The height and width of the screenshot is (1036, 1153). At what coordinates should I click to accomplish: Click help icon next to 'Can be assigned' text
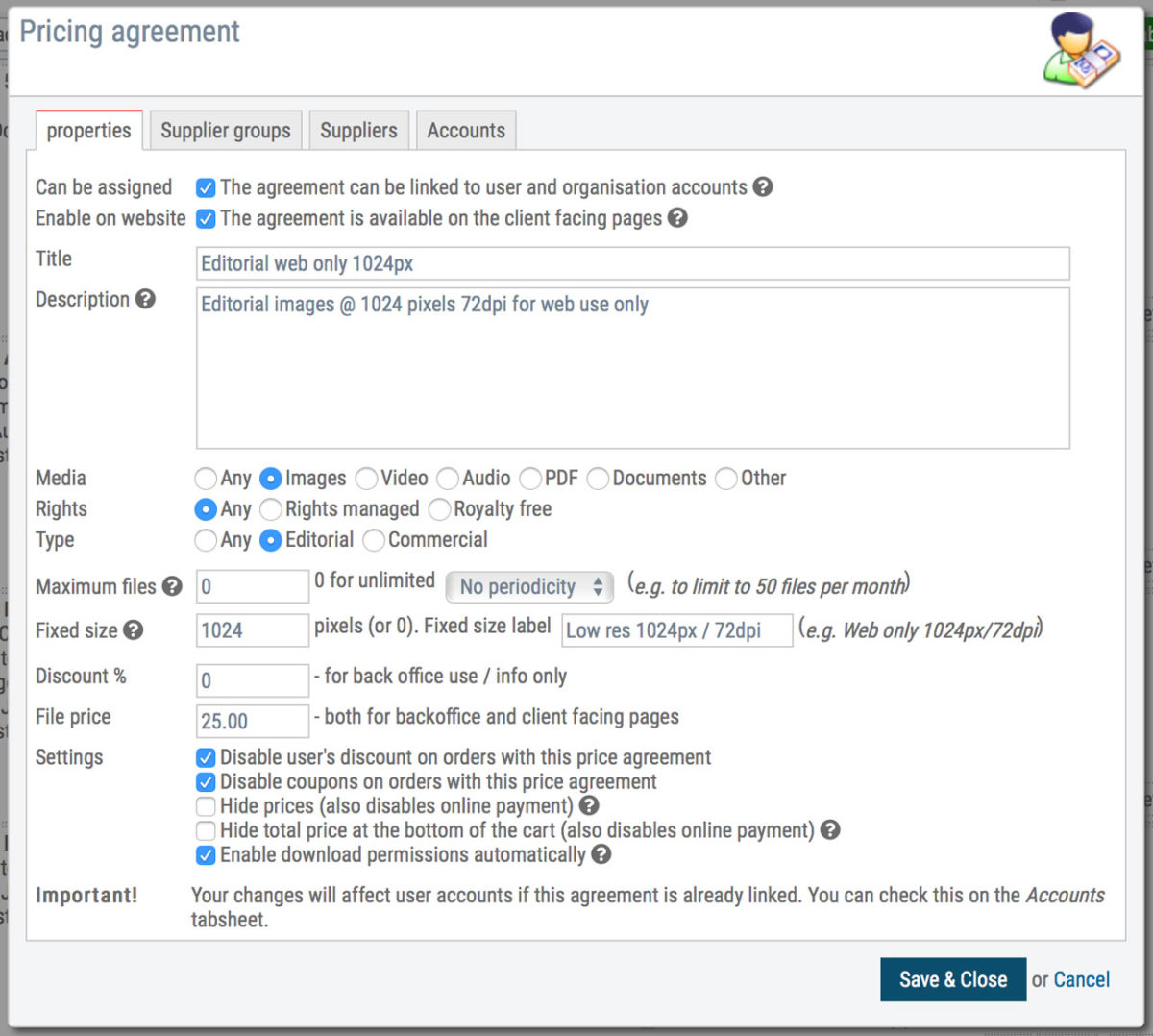click(763, 186)
